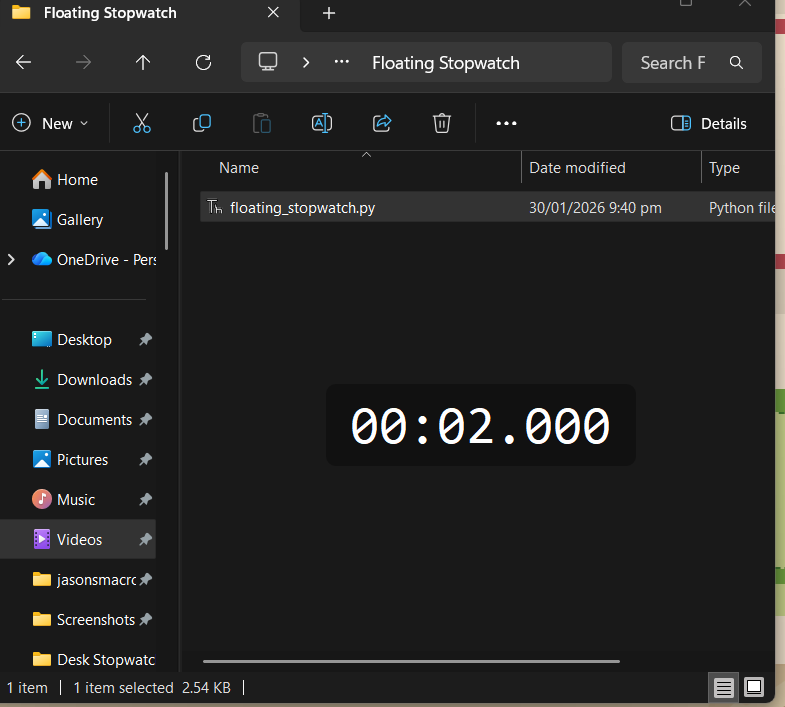Open the See more ellipsis menu
This screenshot has height=707, width=785.
[x=506, y=123]
